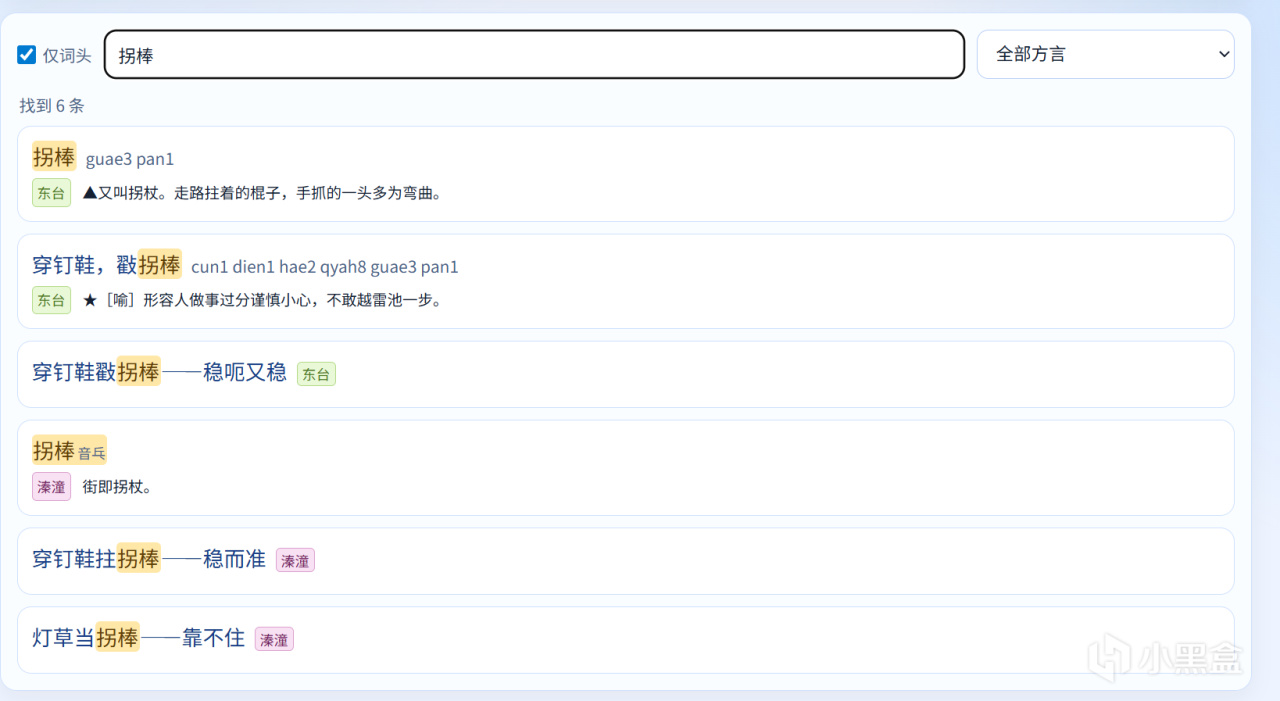1280x701 pixels.
Task: Click 东台 tag under 穿钉鞋，戳拐棒
Action: [51, 300]
